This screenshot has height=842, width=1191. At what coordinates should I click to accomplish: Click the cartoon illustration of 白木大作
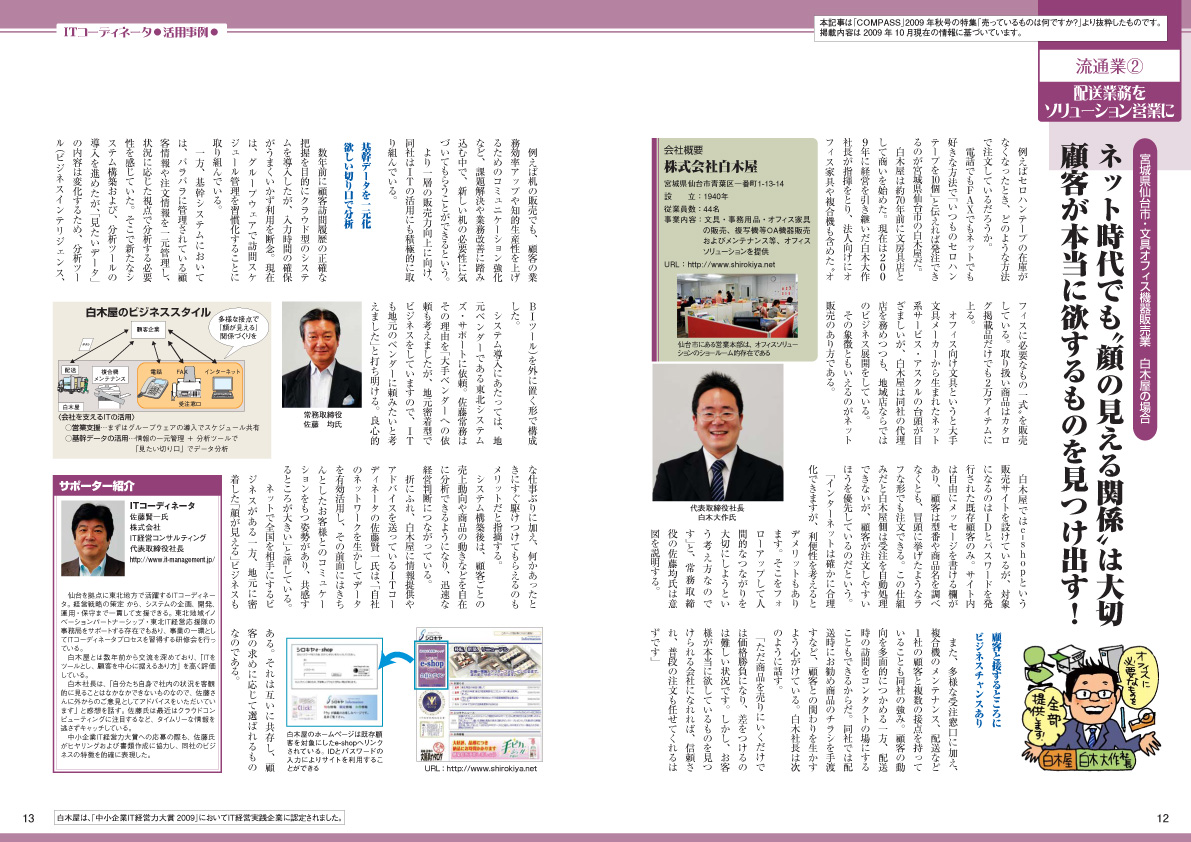click(1091, 708)
